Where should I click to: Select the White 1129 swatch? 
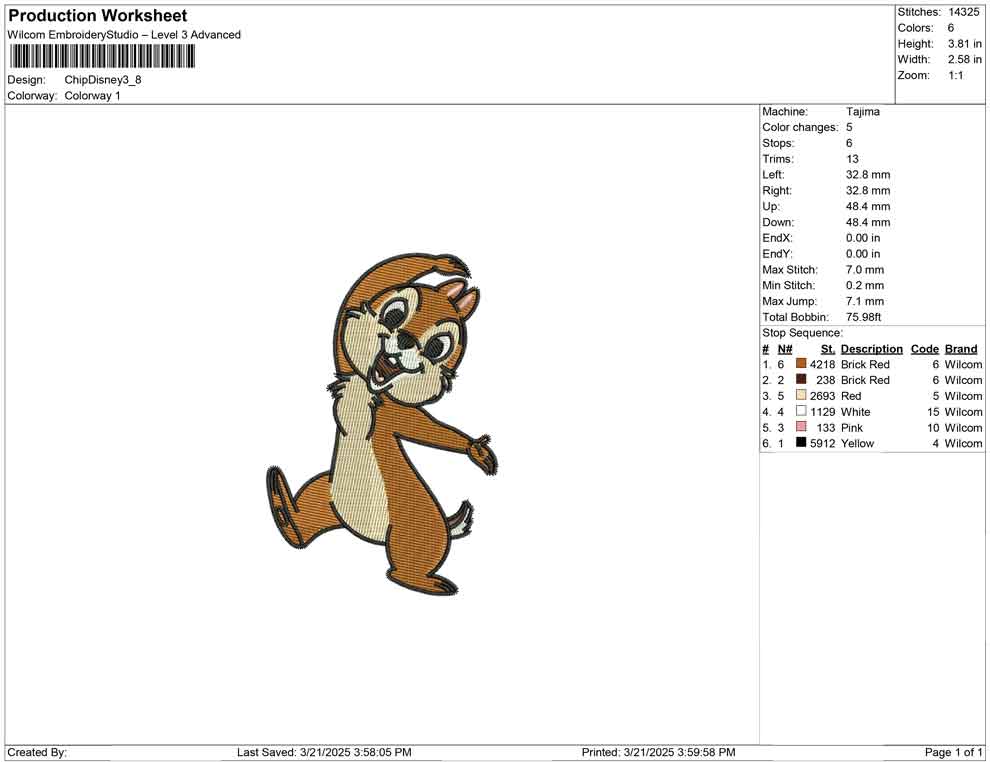click(x=801, y=411)
